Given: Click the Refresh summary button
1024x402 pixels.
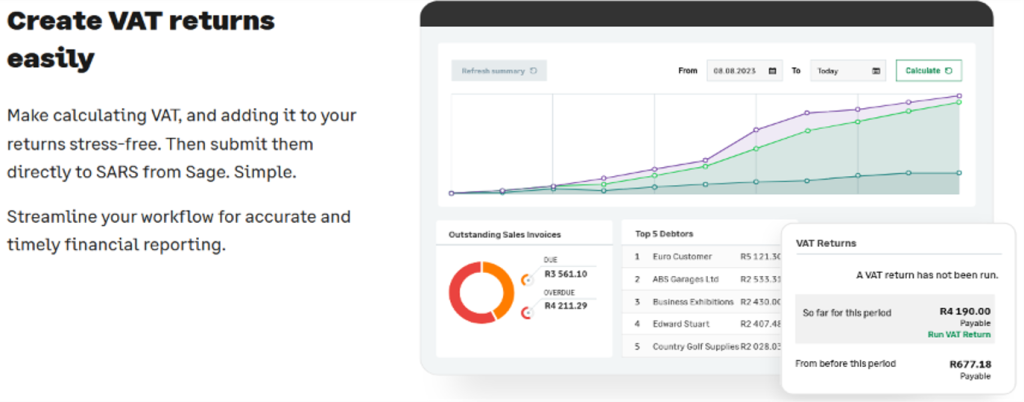Looking at the screenshot, I should (x=499, y=70).
